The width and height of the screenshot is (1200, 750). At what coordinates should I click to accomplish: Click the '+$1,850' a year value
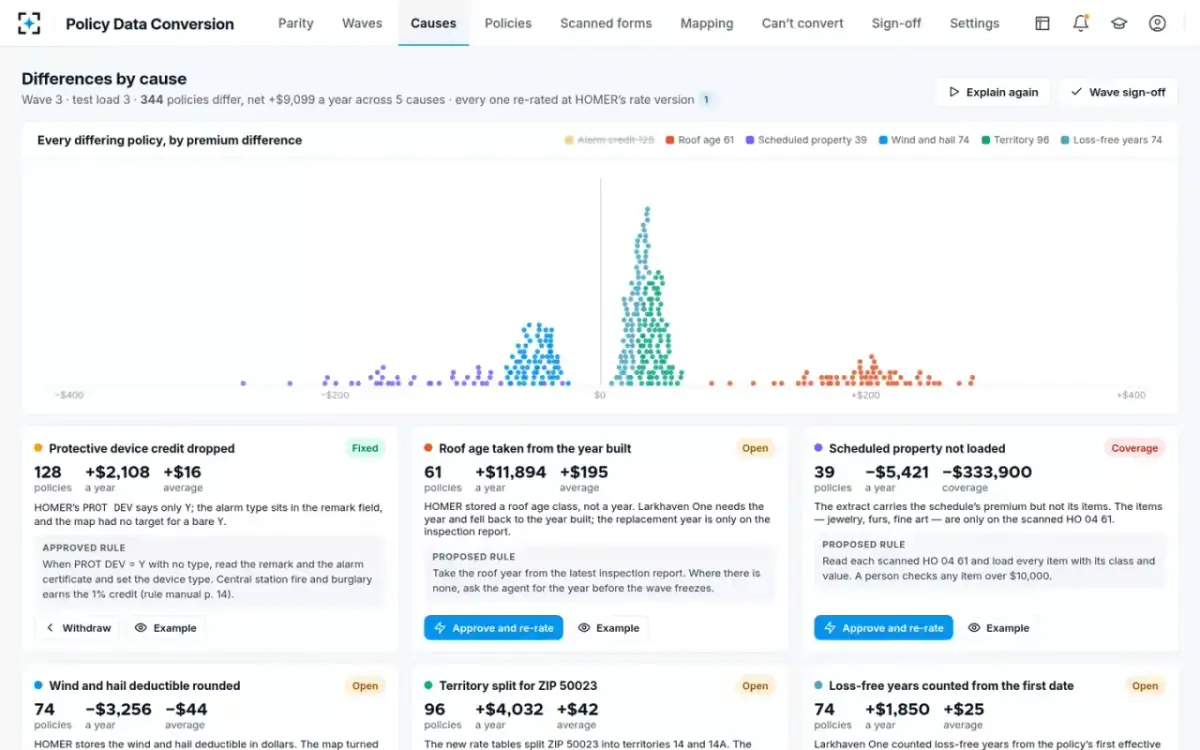coord(897,709)
